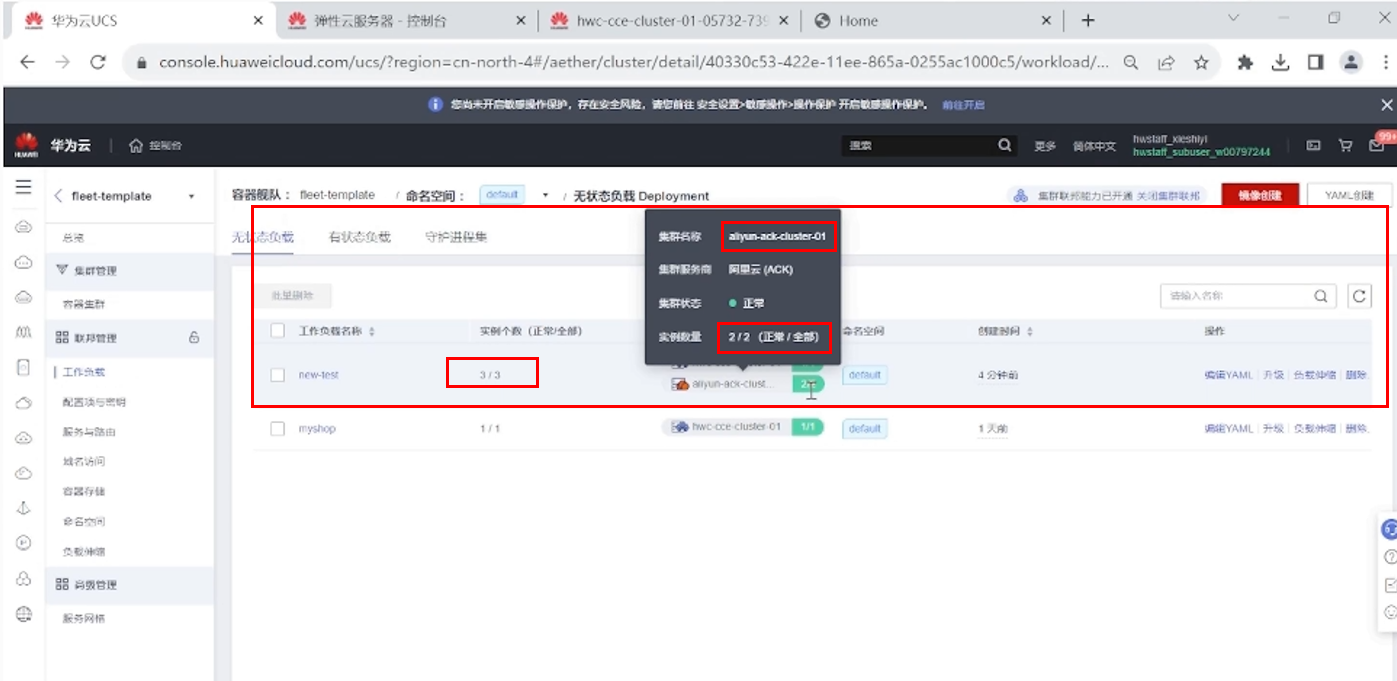The width and height of the screenshot is (1397, 681).
Task: Click 删除 for myshop row
Action: click(1356, 428)
